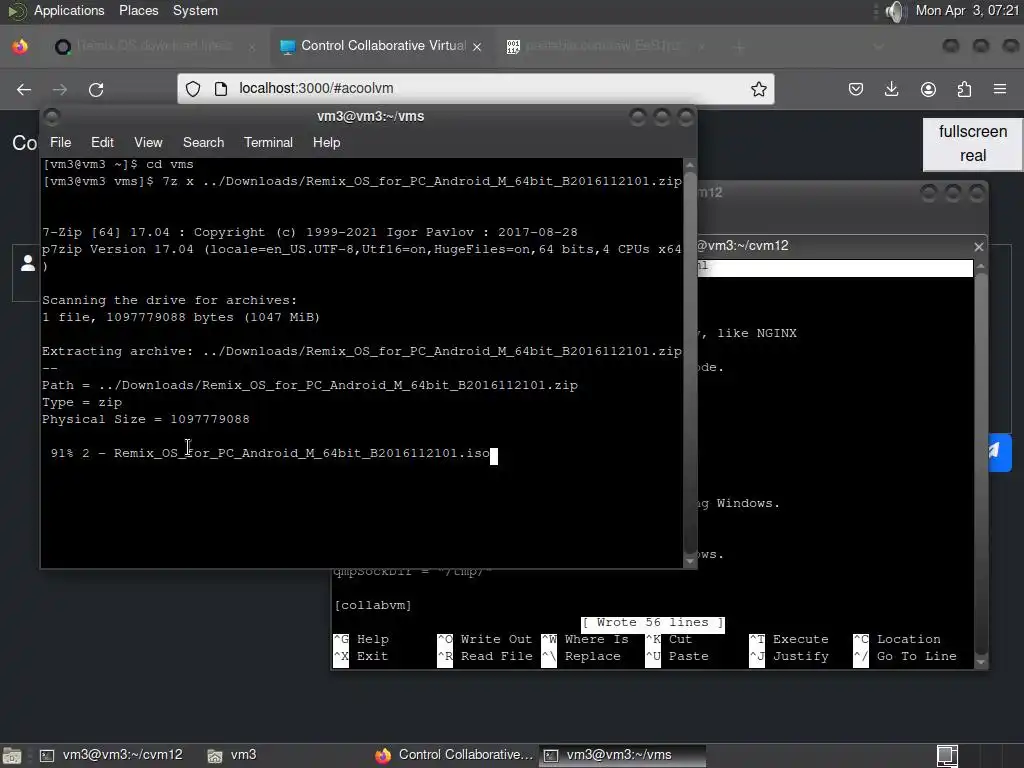Click the MATE menu logo icon
The width and height of the screenshot is (1024, 768).
(x=16, y=11)
